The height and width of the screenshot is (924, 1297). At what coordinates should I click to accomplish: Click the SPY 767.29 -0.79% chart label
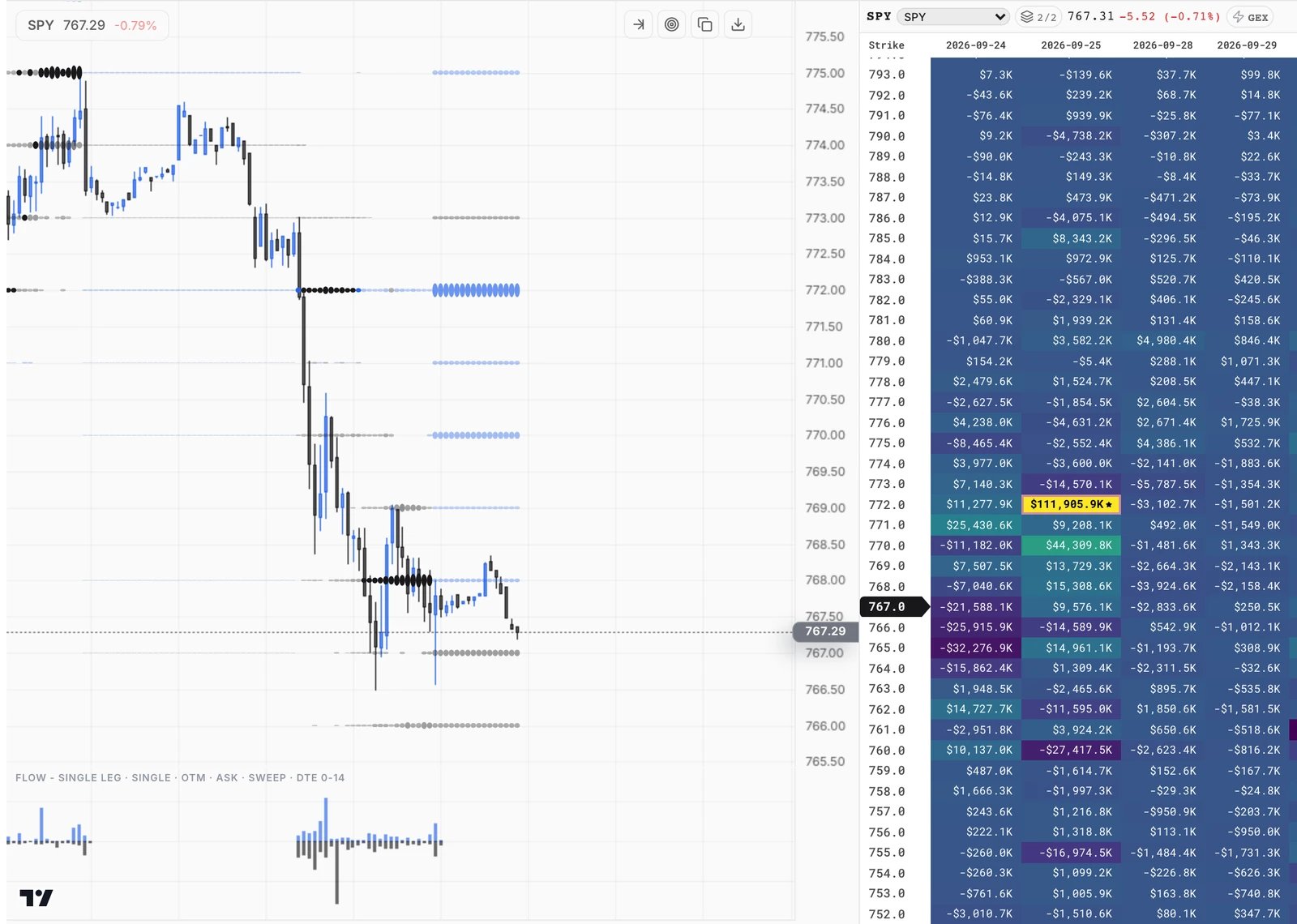pyautogui.click(x=92, y=25)
